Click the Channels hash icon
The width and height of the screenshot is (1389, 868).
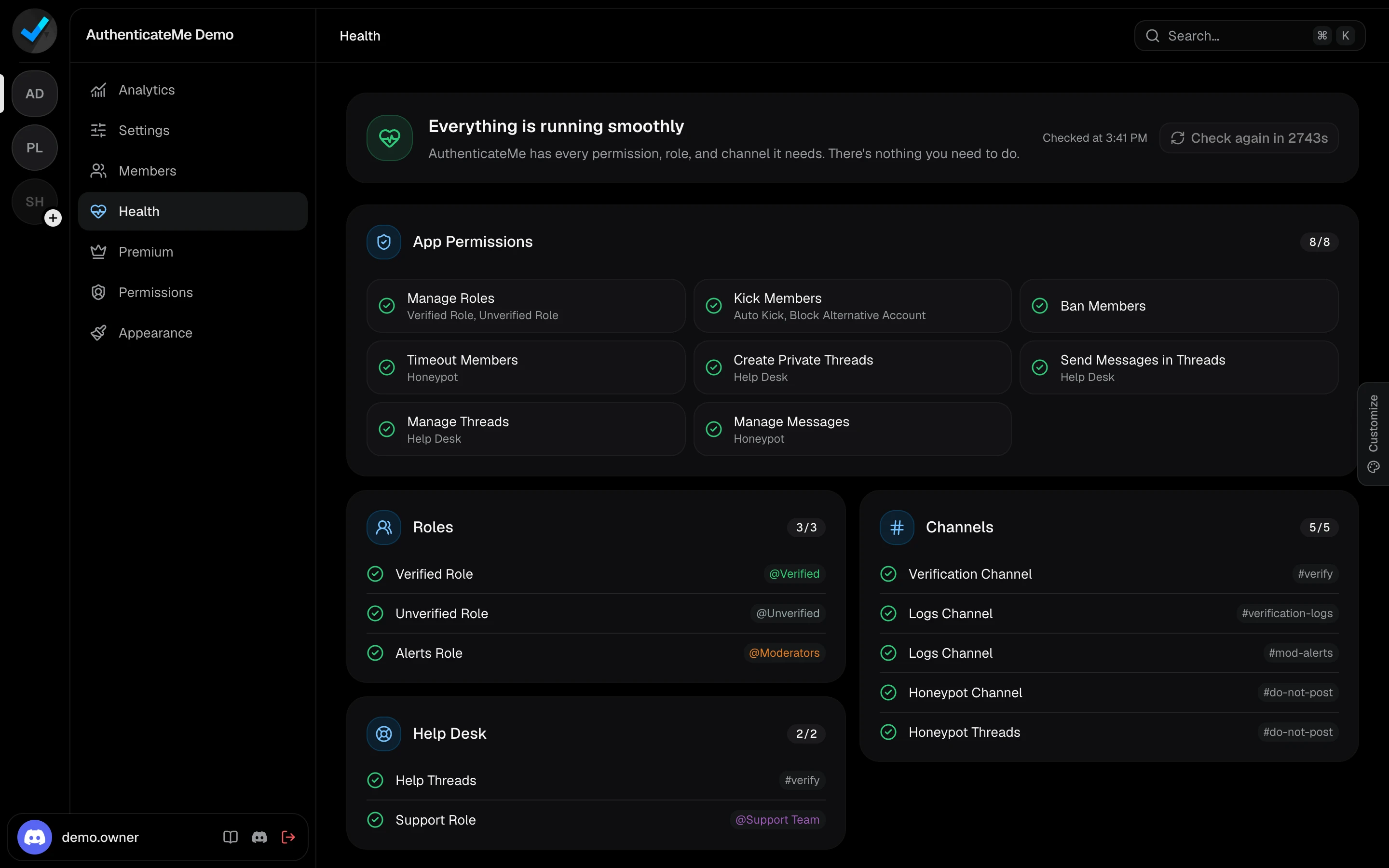tap(897, 527)
